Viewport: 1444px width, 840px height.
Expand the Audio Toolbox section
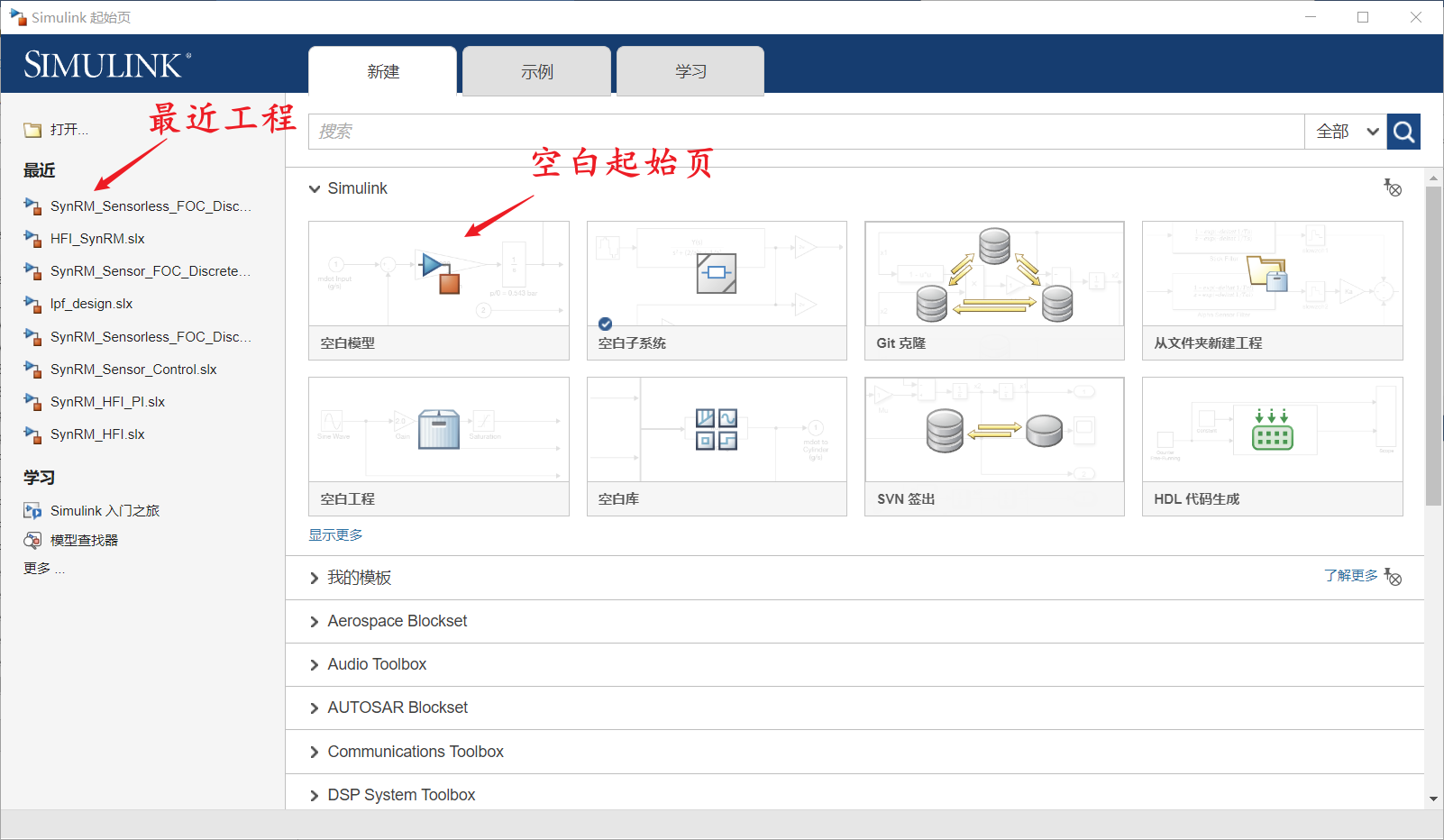pos(315,665)
